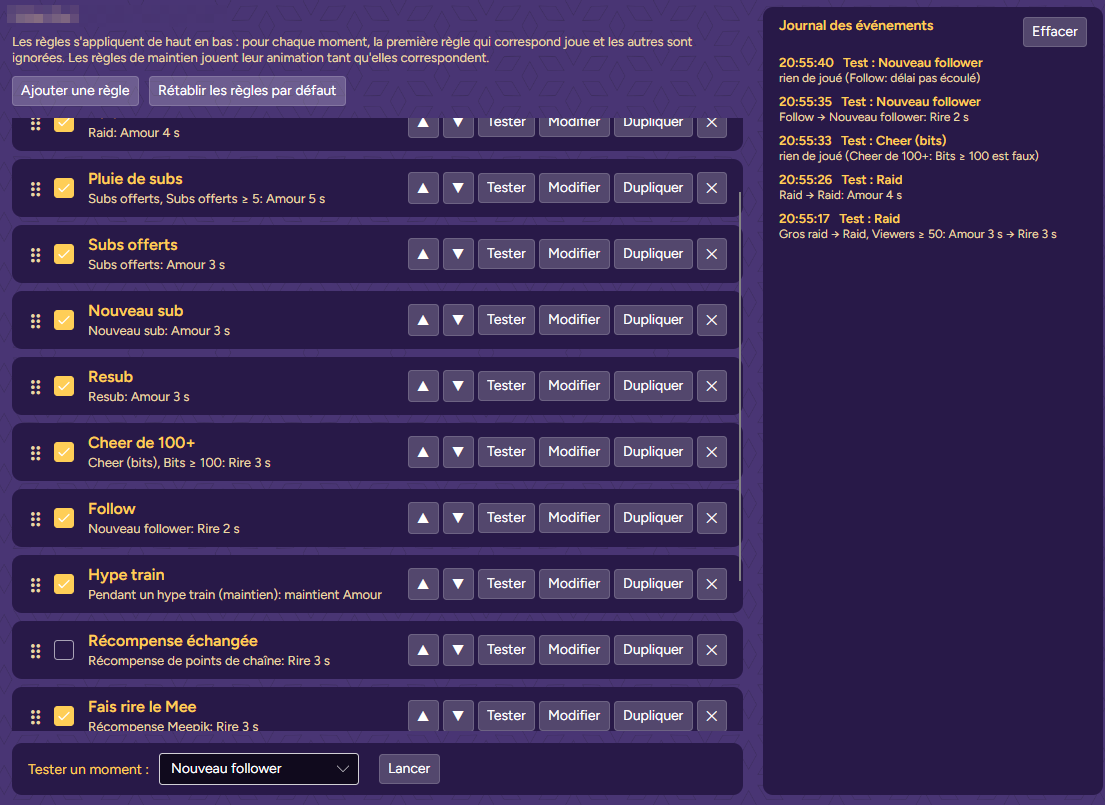
Task: Delete the Subs offerts rule
Action: (712, 254)
